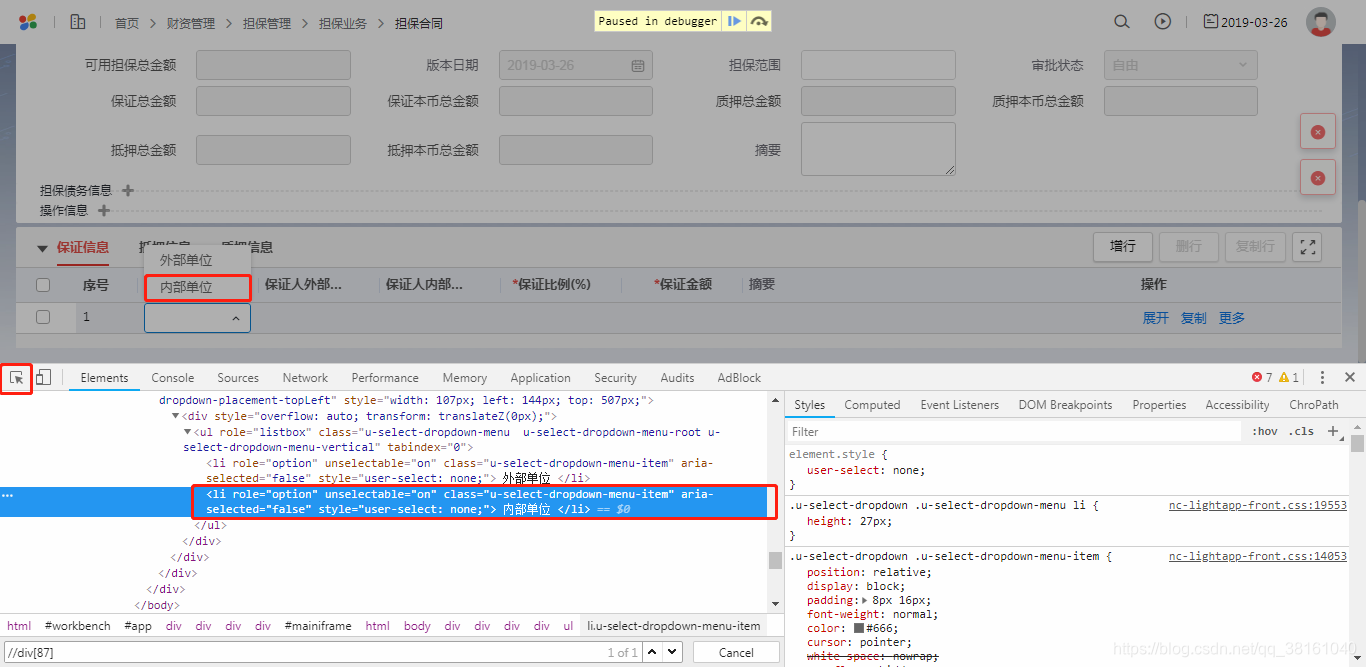Switch to the Console tab
1366x667 pixels.
click(173, 377)
